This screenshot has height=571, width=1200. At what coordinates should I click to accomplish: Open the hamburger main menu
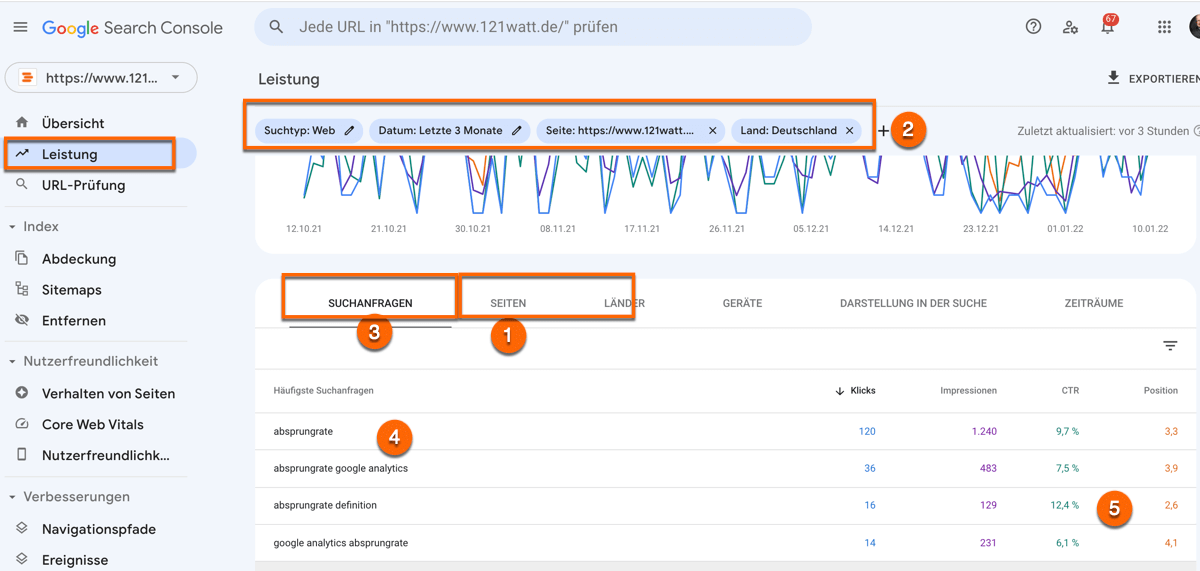click(20, 27)
